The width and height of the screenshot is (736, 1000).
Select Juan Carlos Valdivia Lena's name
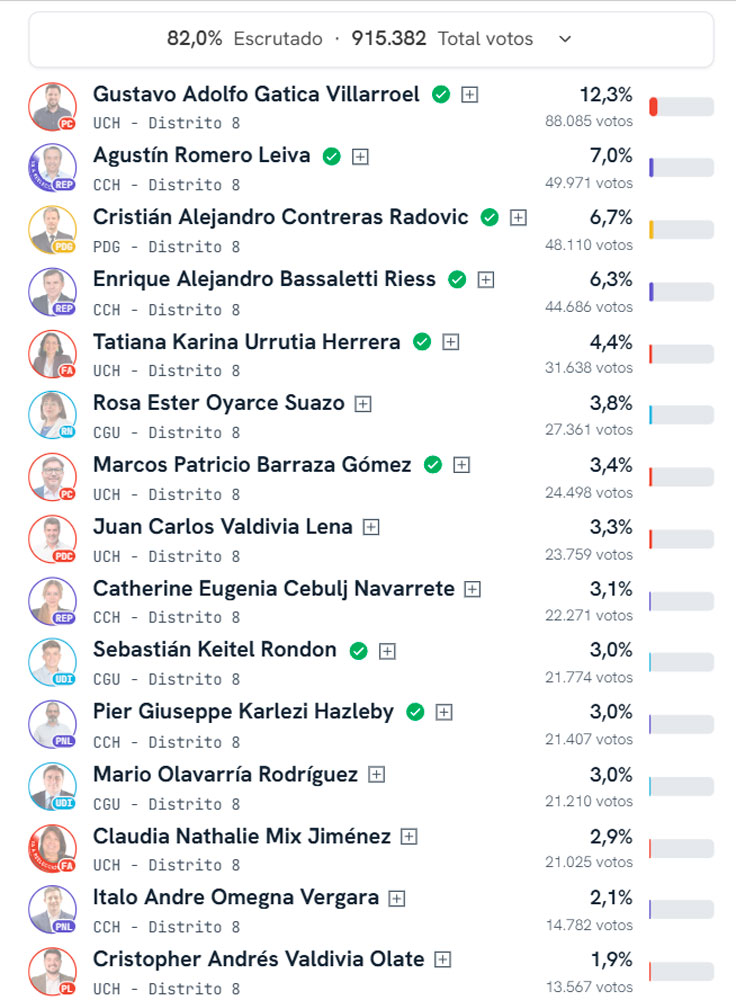click(x=222, y=526)
